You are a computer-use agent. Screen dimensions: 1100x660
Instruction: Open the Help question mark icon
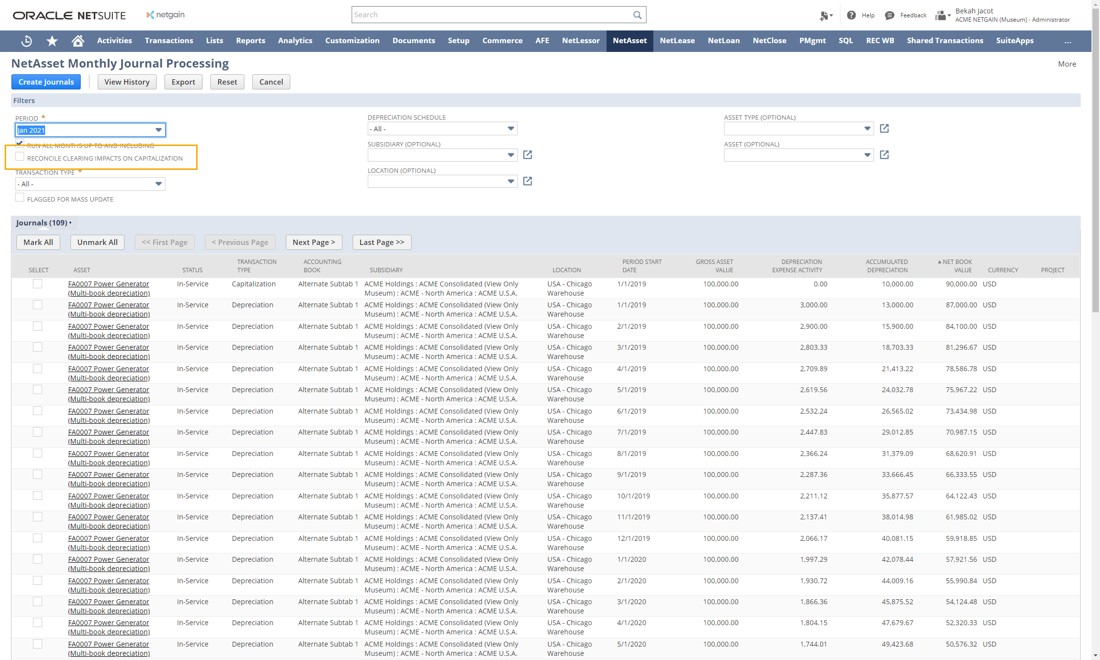pos(851,15)
